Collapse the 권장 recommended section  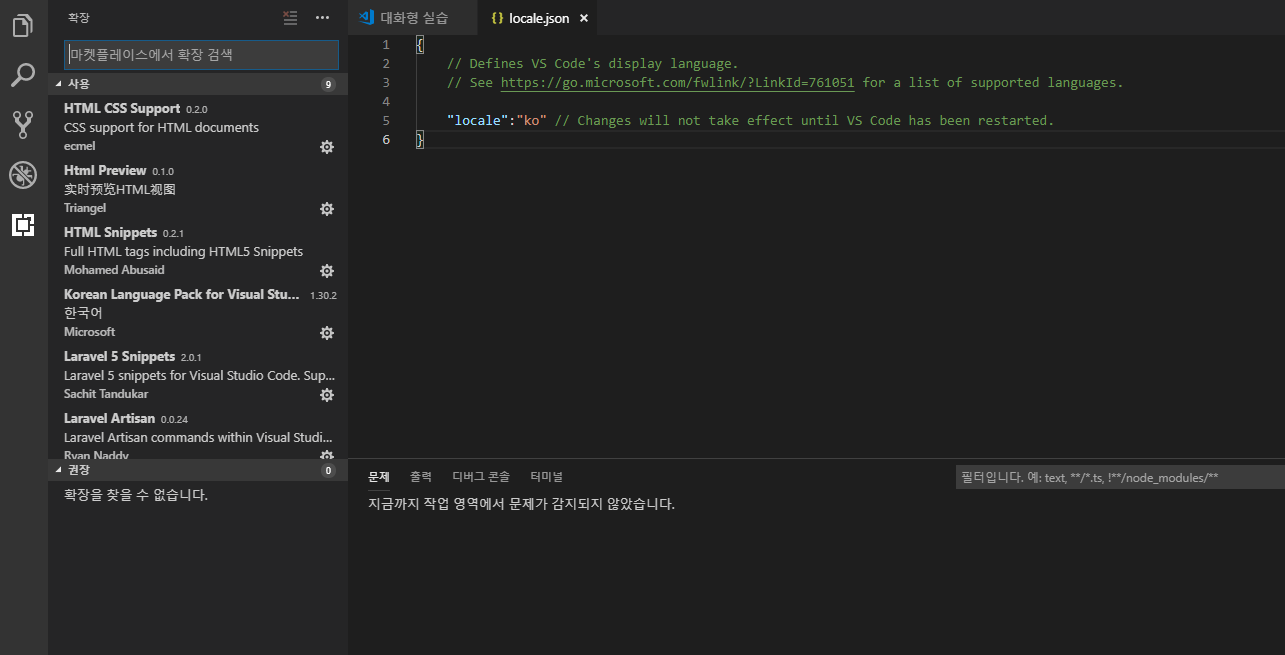[198, 470]
